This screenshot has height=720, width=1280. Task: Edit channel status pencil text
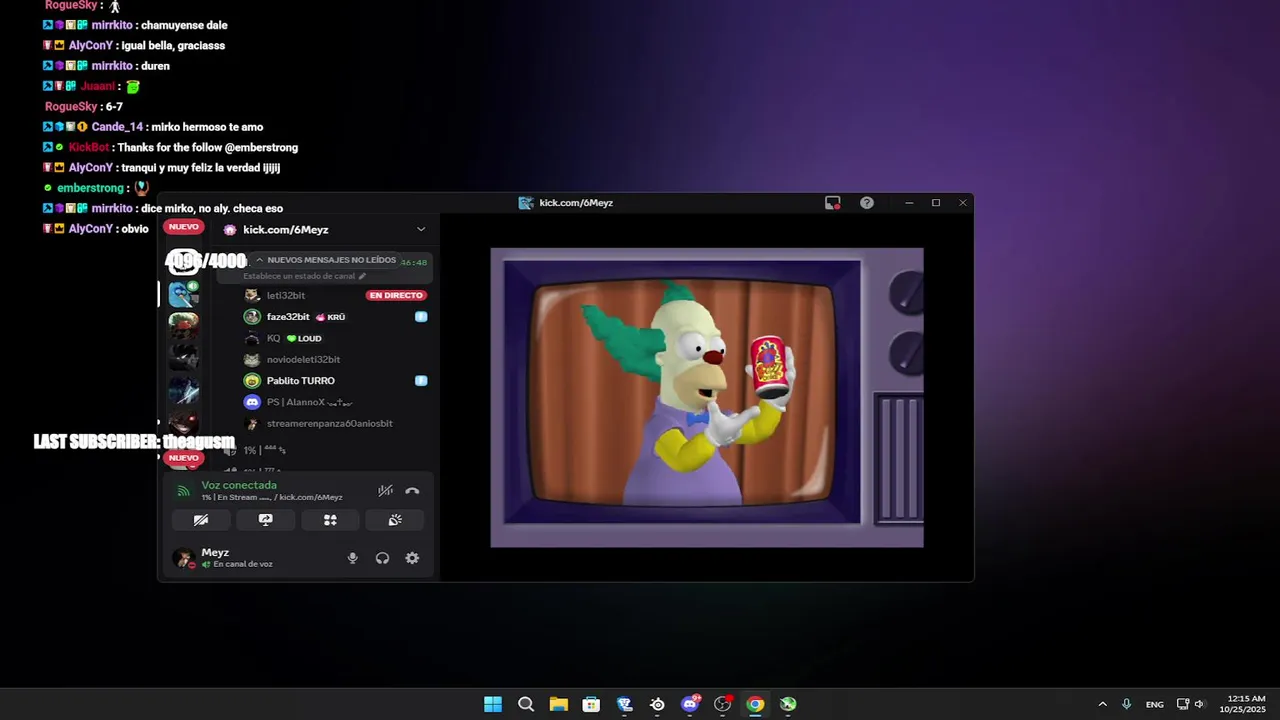pos(304,276)
